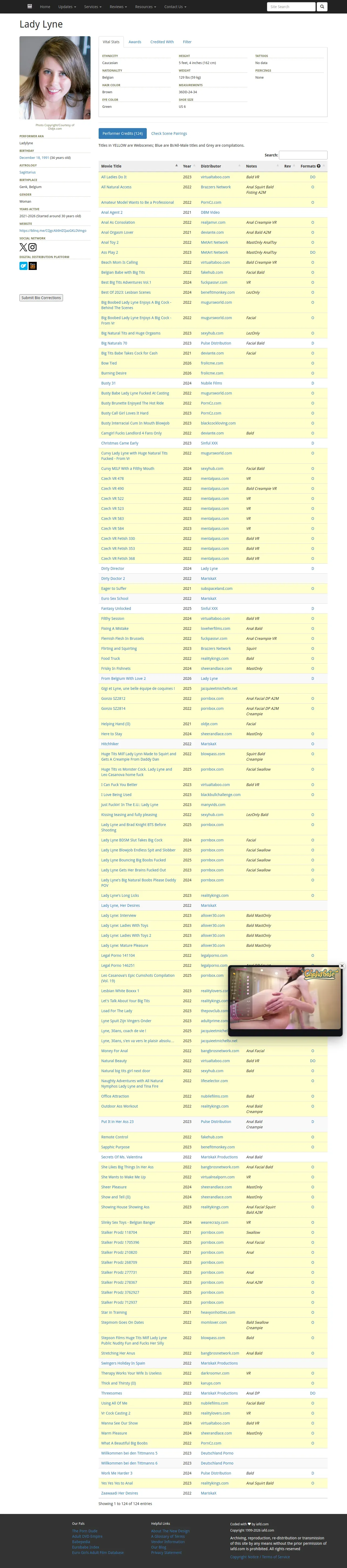The image size is (347, 1568).
Task: Click the performer headshot photo
Action: 55,78
